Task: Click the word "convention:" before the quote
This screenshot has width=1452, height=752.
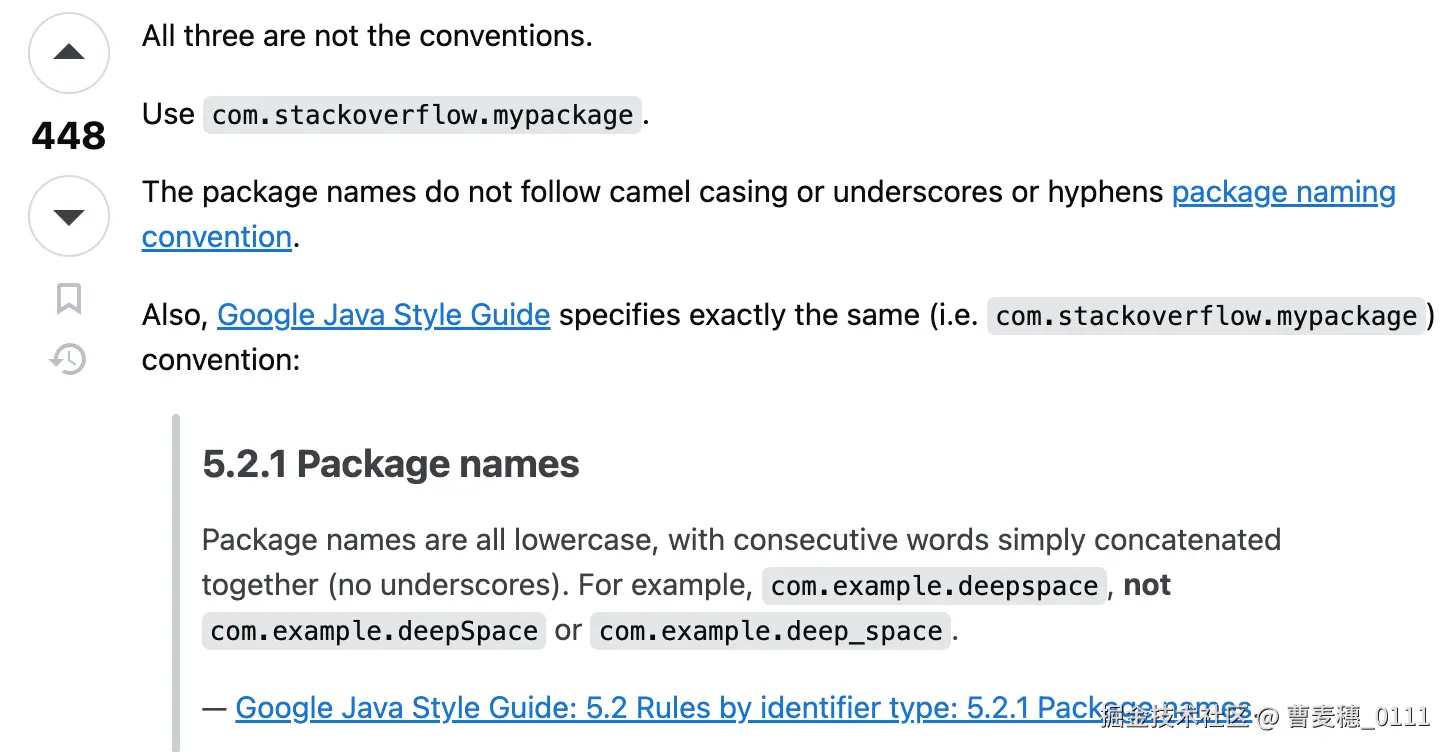Action: point(221,359)
